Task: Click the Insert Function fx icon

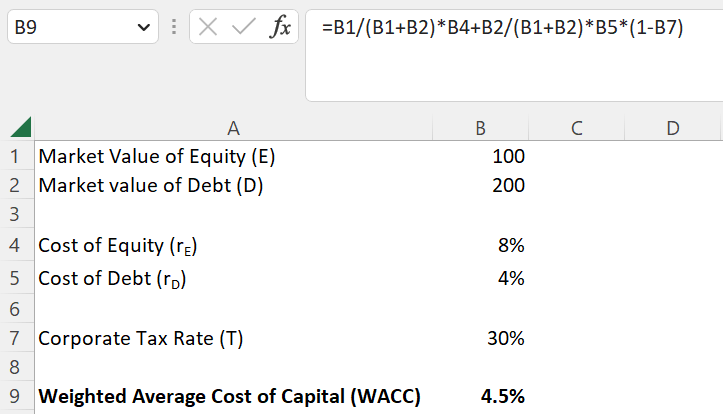Action: tap(281, 27)
